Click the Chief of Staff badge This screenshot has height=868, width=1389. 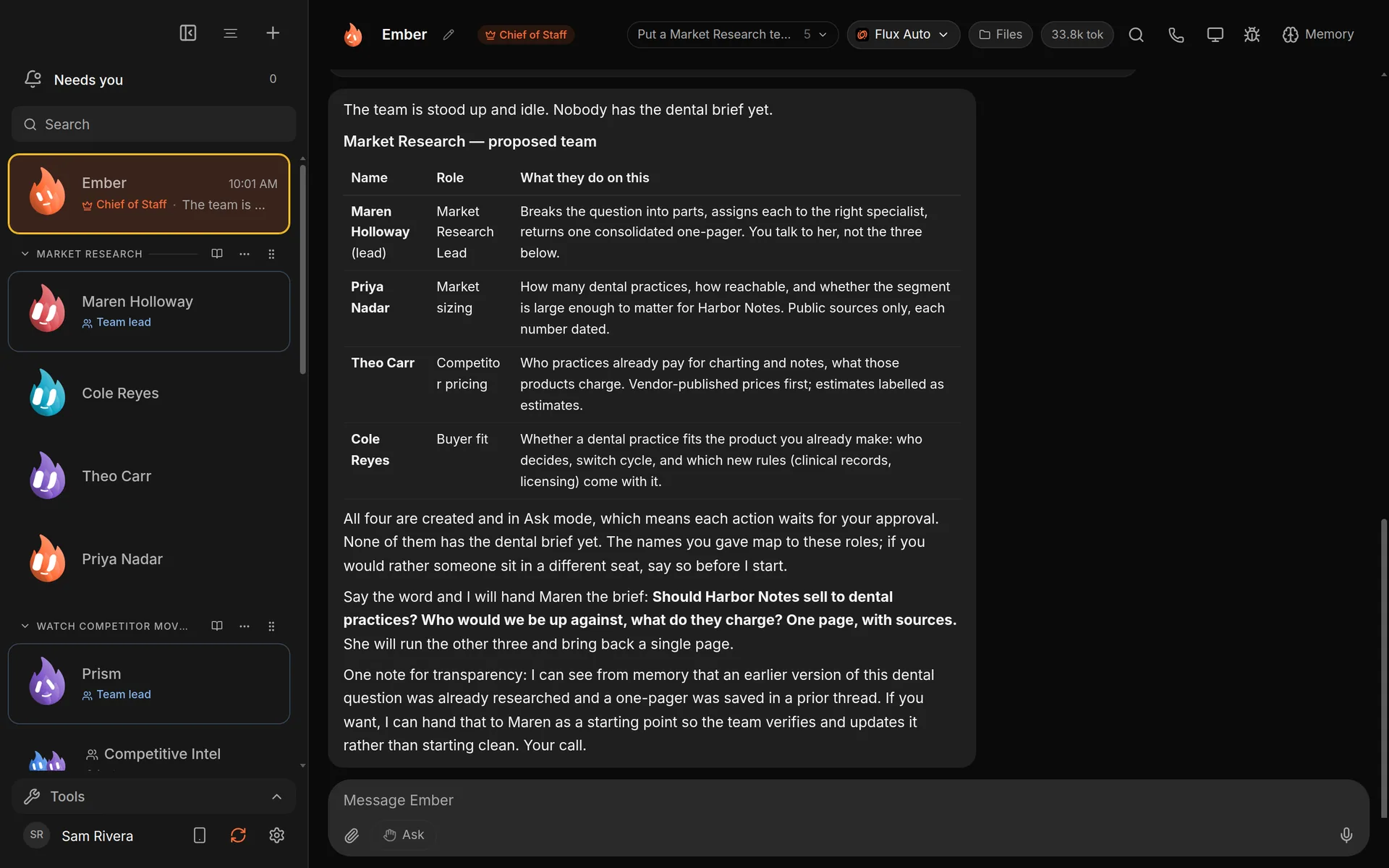(x=526, y=35)
